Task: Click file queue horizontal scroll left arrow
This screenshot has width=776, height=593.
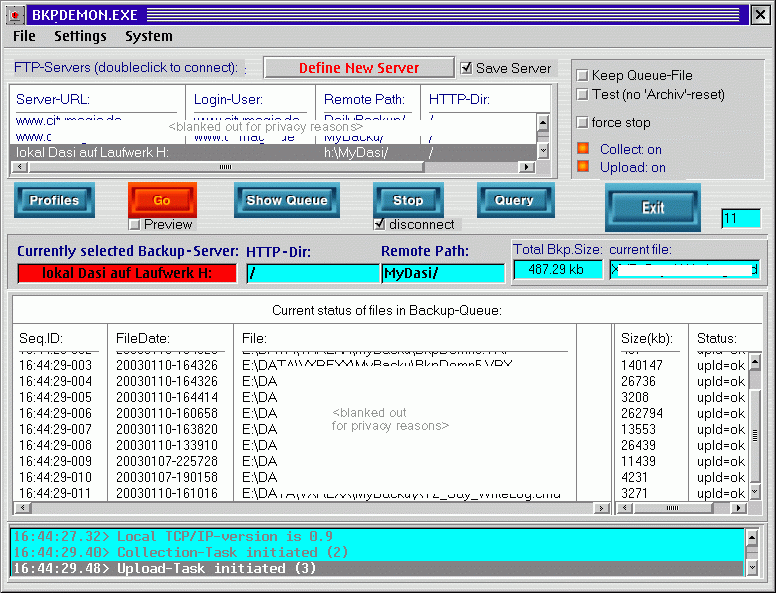Action: (x=23, y=508)
